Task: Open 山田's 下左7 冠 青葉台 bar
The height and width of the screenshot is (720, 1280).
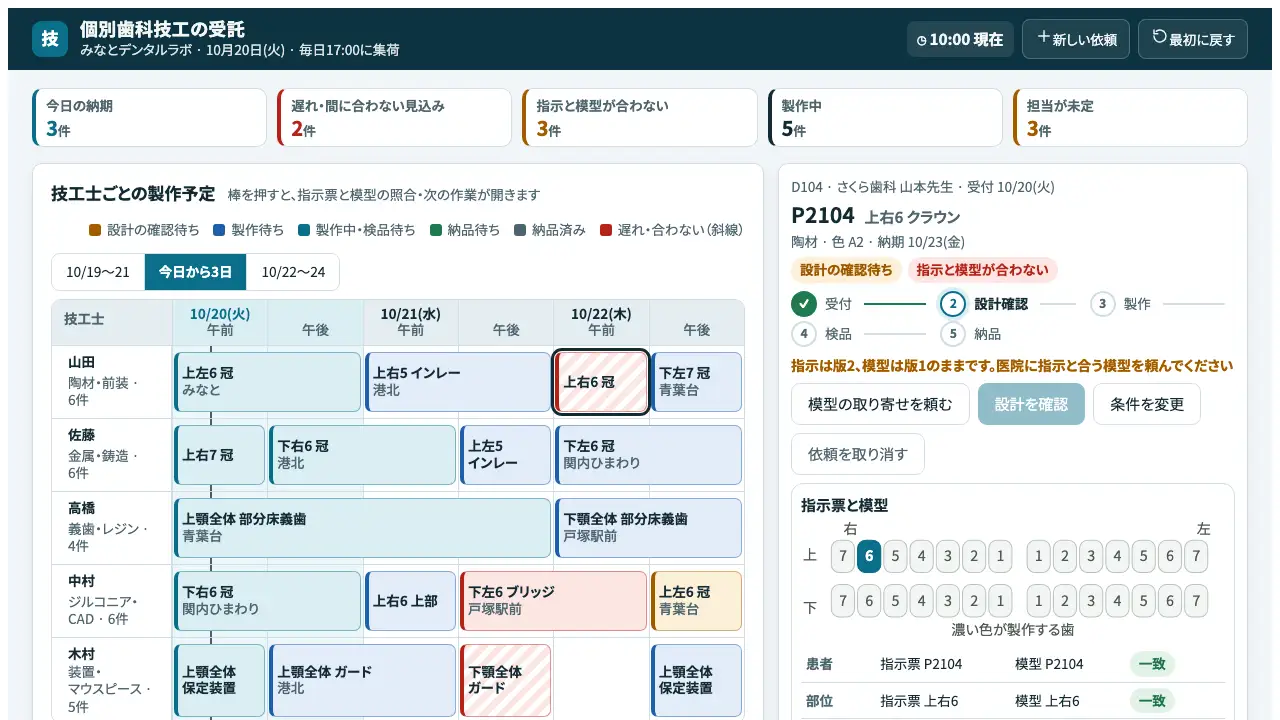Action: click(697, 382)
